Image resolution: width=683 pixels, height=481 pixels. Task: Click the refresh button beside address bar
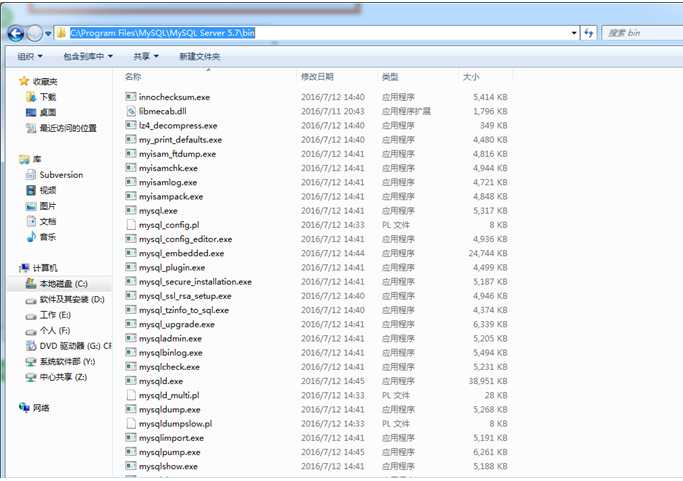(x=589, y=33)
